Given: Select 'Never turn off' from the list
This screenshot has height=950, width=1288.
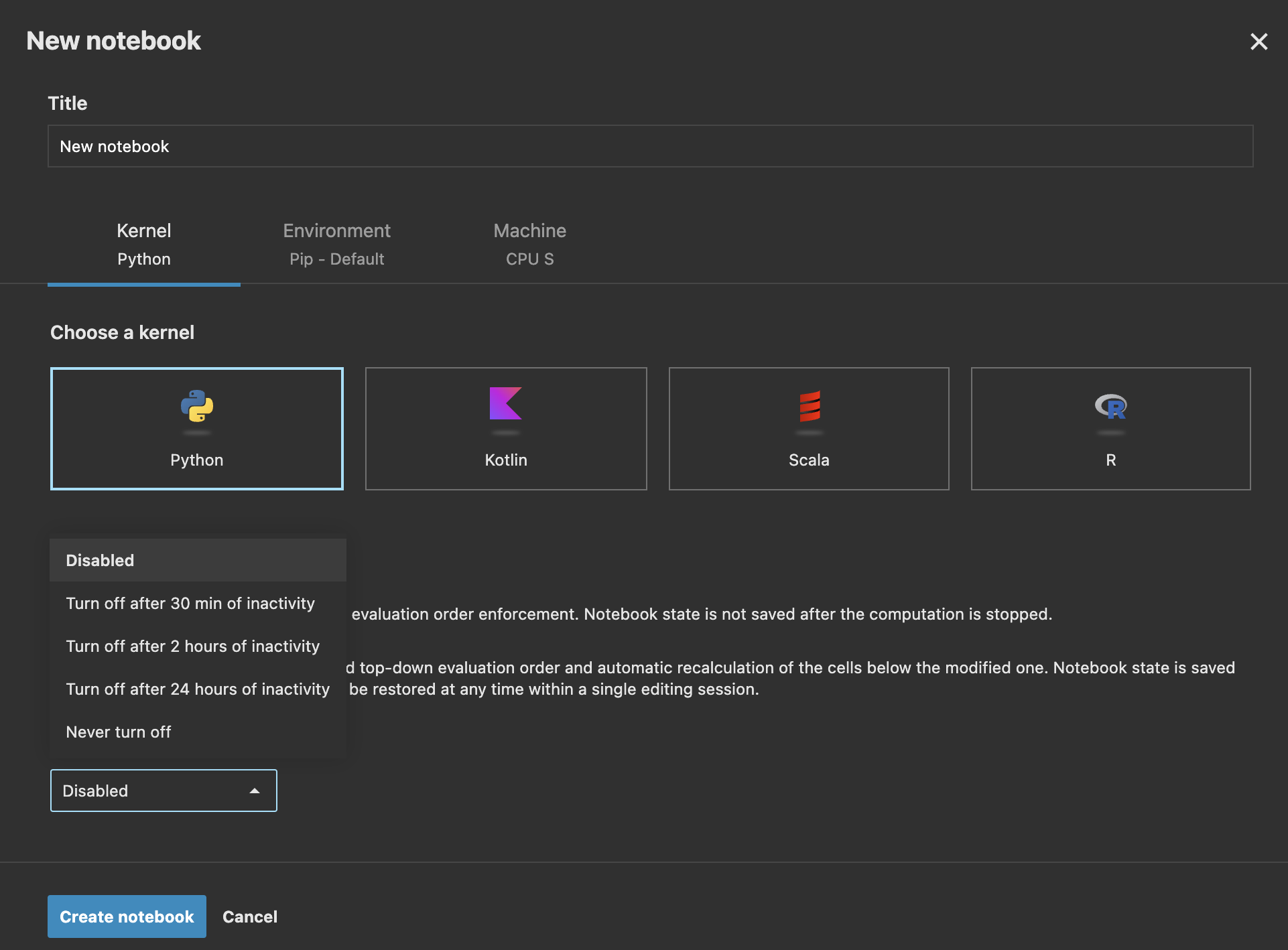Looking at the screenshot, I should click(x=118, y=732).
